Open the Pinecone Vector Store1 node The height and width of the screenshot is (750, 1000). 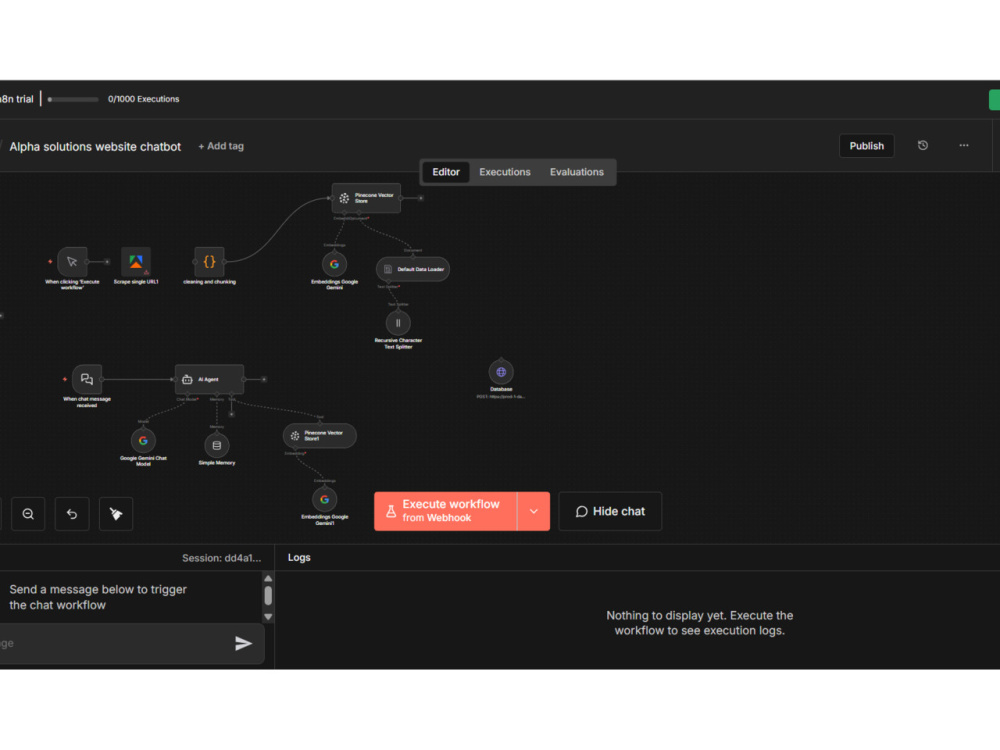[x=320, y=436]
